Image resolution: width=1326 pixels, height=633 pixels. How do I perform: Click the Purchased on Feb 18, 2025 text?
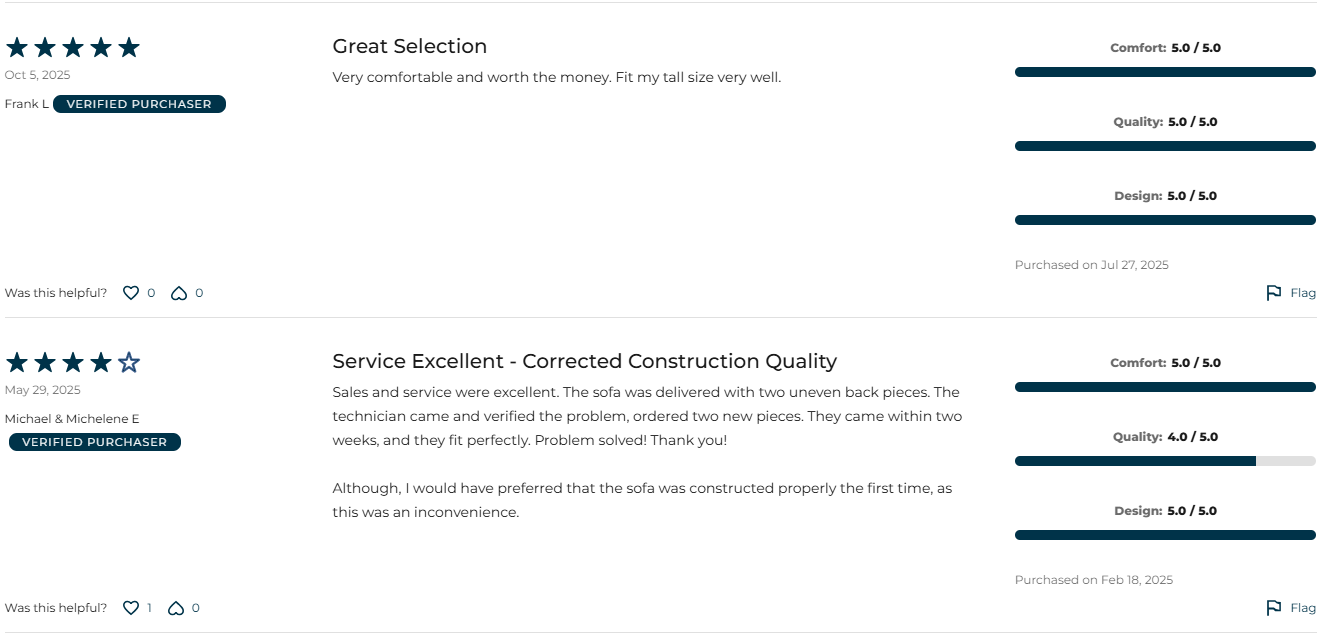click(1093, 580)
